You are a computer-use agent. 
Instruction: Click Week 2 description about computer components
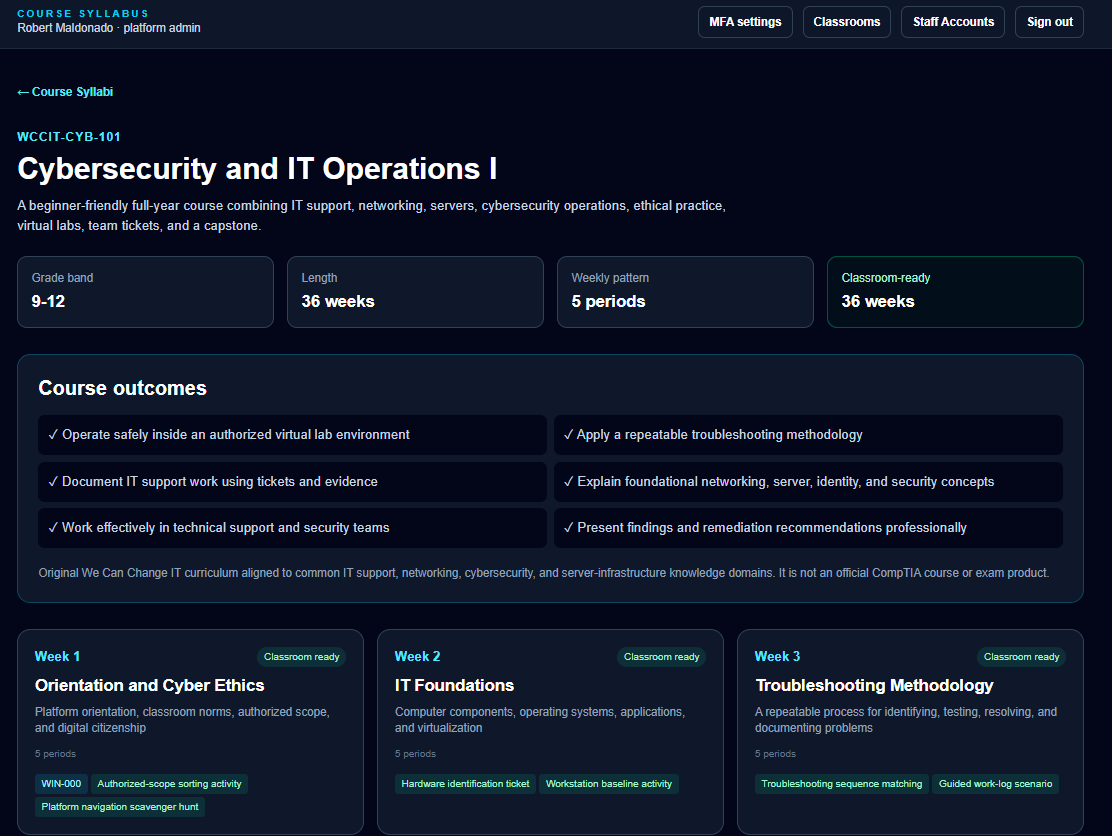pos(540,720)
